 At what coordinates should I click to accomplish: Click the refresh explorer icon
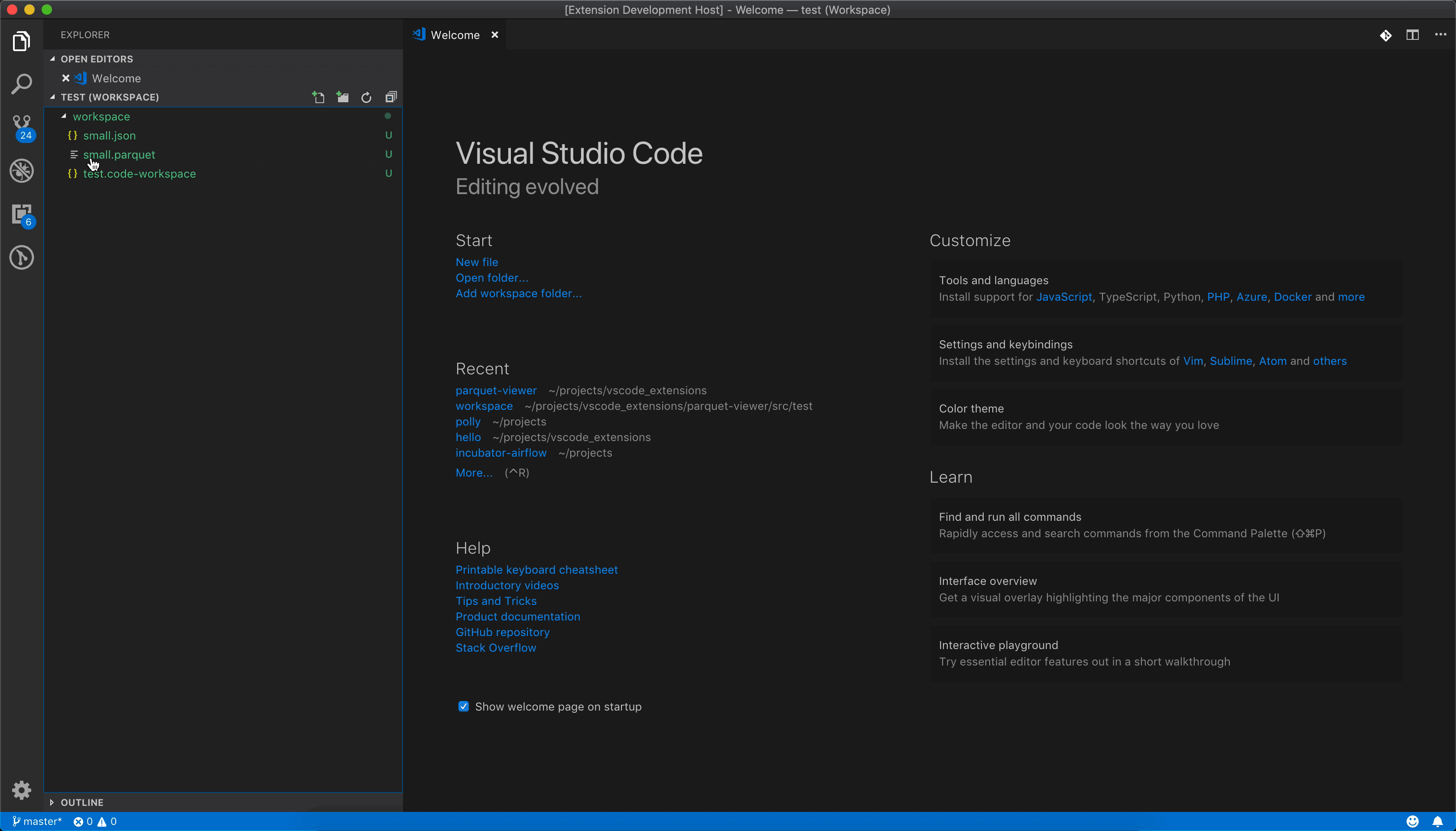click(367, 97)
